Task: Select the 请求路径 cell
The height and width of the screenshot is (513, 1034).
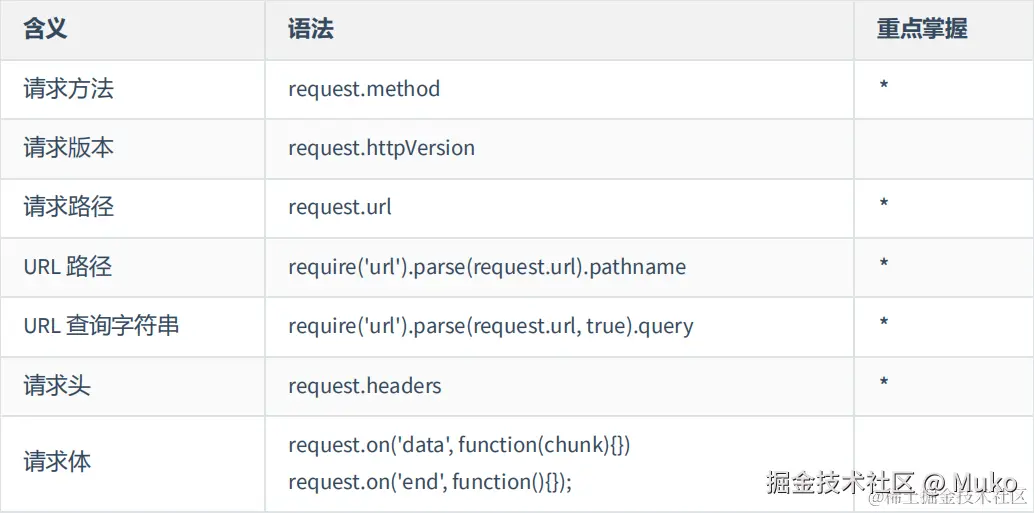Action: click(x=69, y=207)
